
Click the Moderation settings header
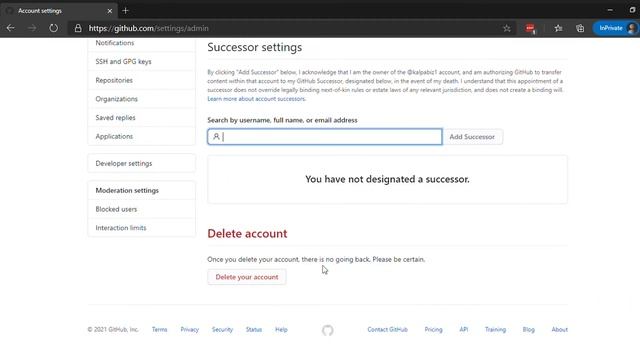pos(127,190)
